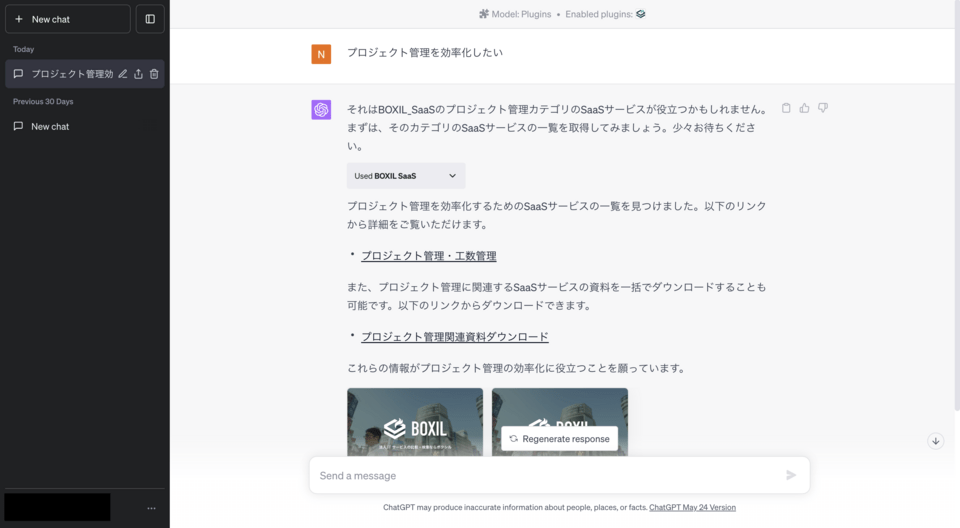Screen dimensions: 960x528
Task: Open the プロジェクト管理関連資料ダウンロード link
Action: click(454, 337)
